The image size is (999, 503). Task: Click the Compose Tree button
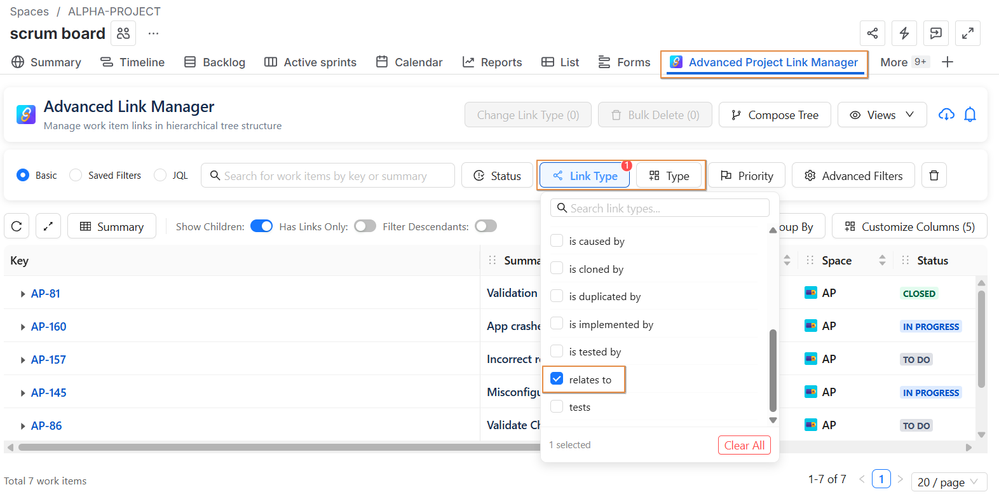coord(775,115)
